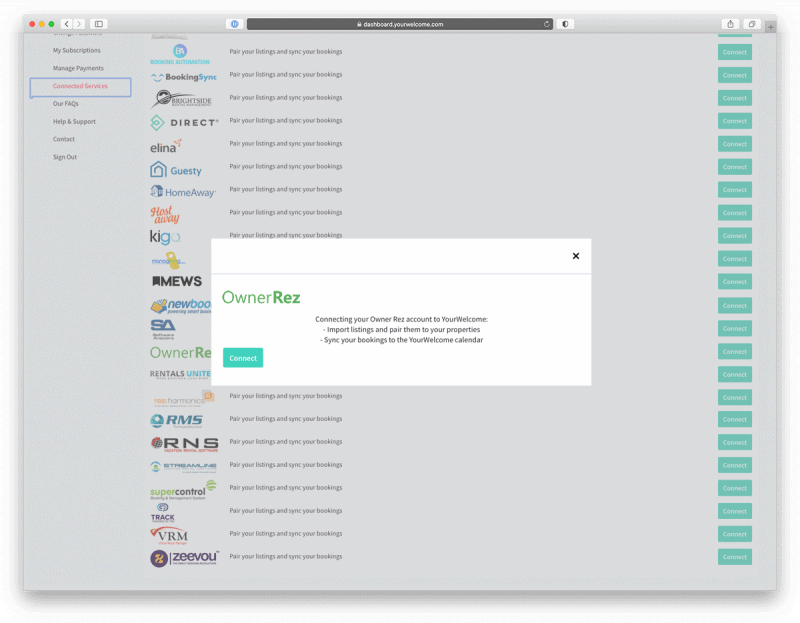Click the MEWS logo
Screen dimensions: 800x623
(x=176, y=282)
